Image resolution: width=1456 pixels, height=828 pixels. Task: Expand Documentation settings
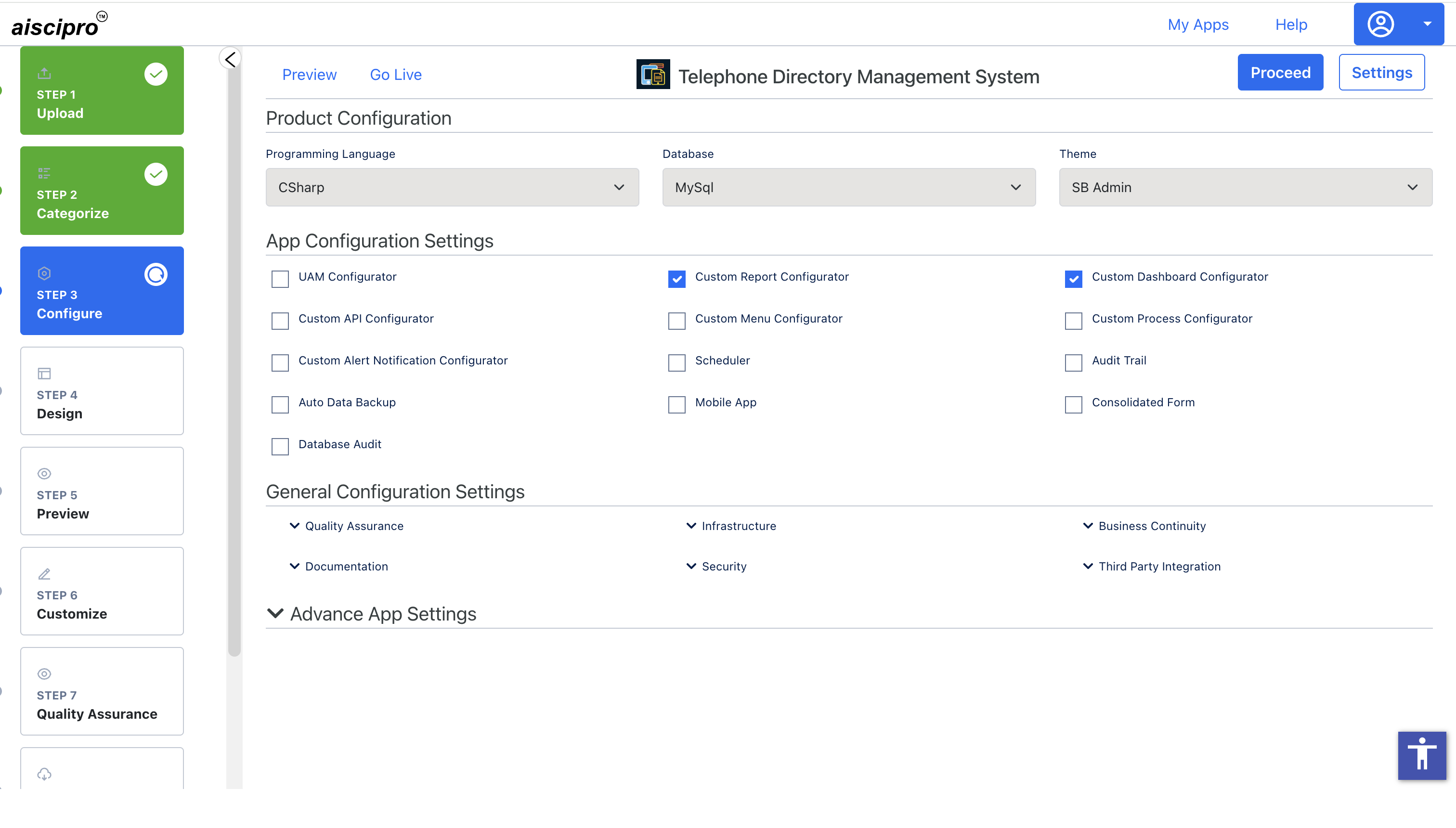click(338, 567)
